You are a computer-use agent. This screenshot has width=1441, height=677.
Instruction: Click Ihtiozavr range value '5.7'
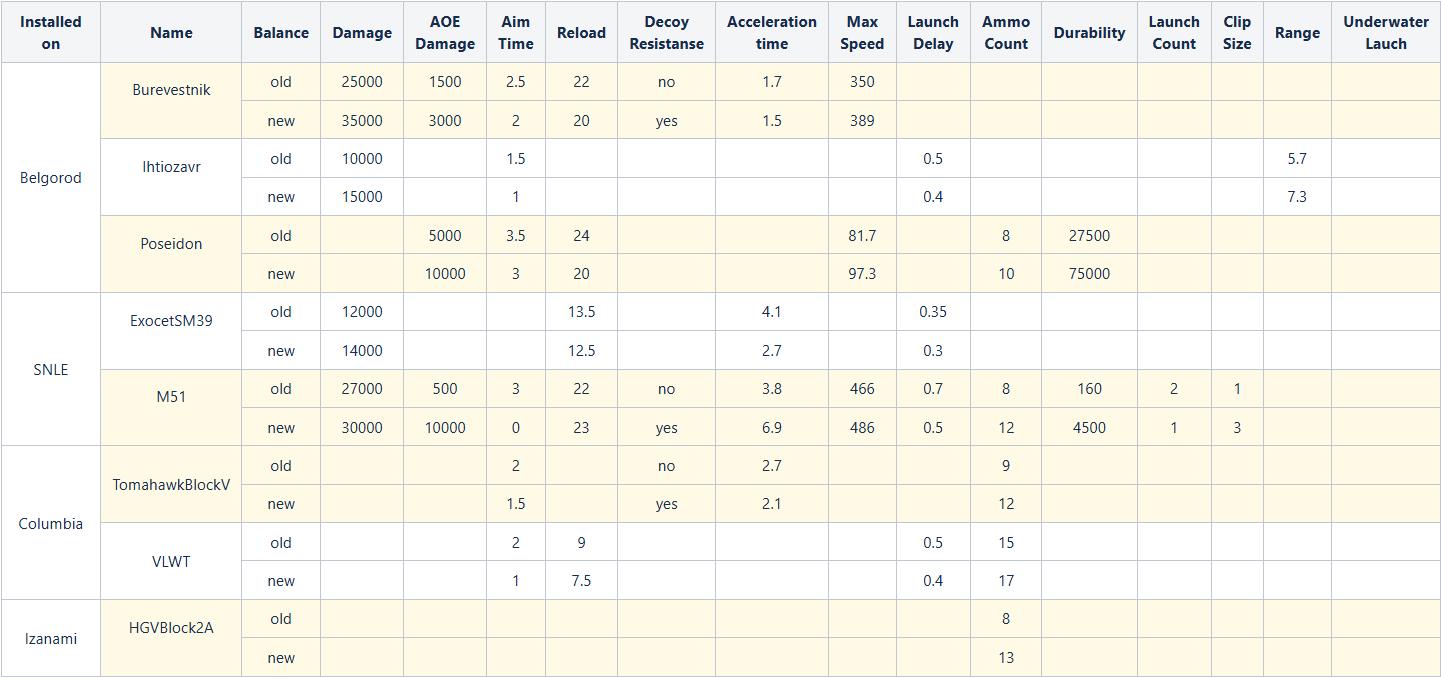click(1297, 158)
